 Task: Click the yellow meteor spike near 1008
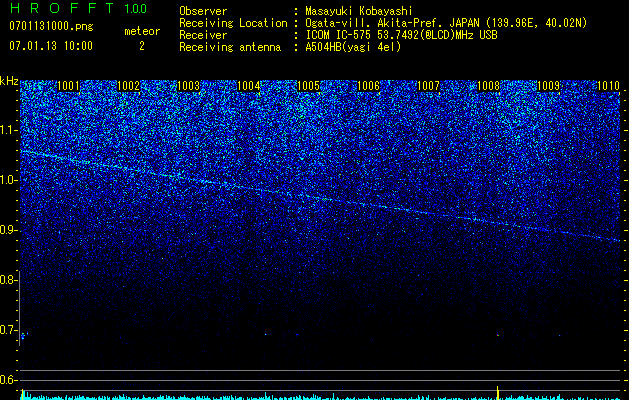tap(497, 393)
